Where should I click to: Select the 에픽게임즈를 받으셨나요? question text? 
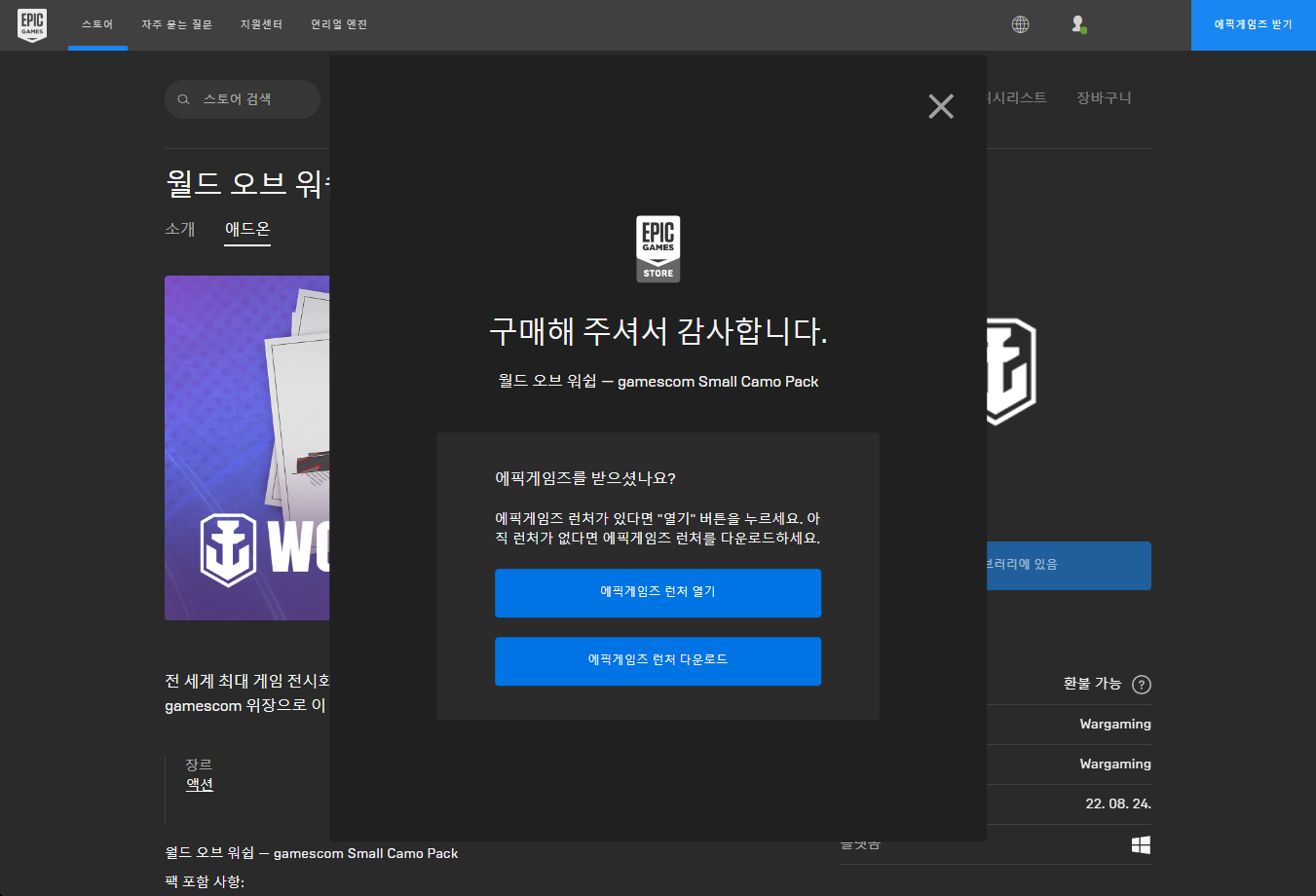(585, 478)
